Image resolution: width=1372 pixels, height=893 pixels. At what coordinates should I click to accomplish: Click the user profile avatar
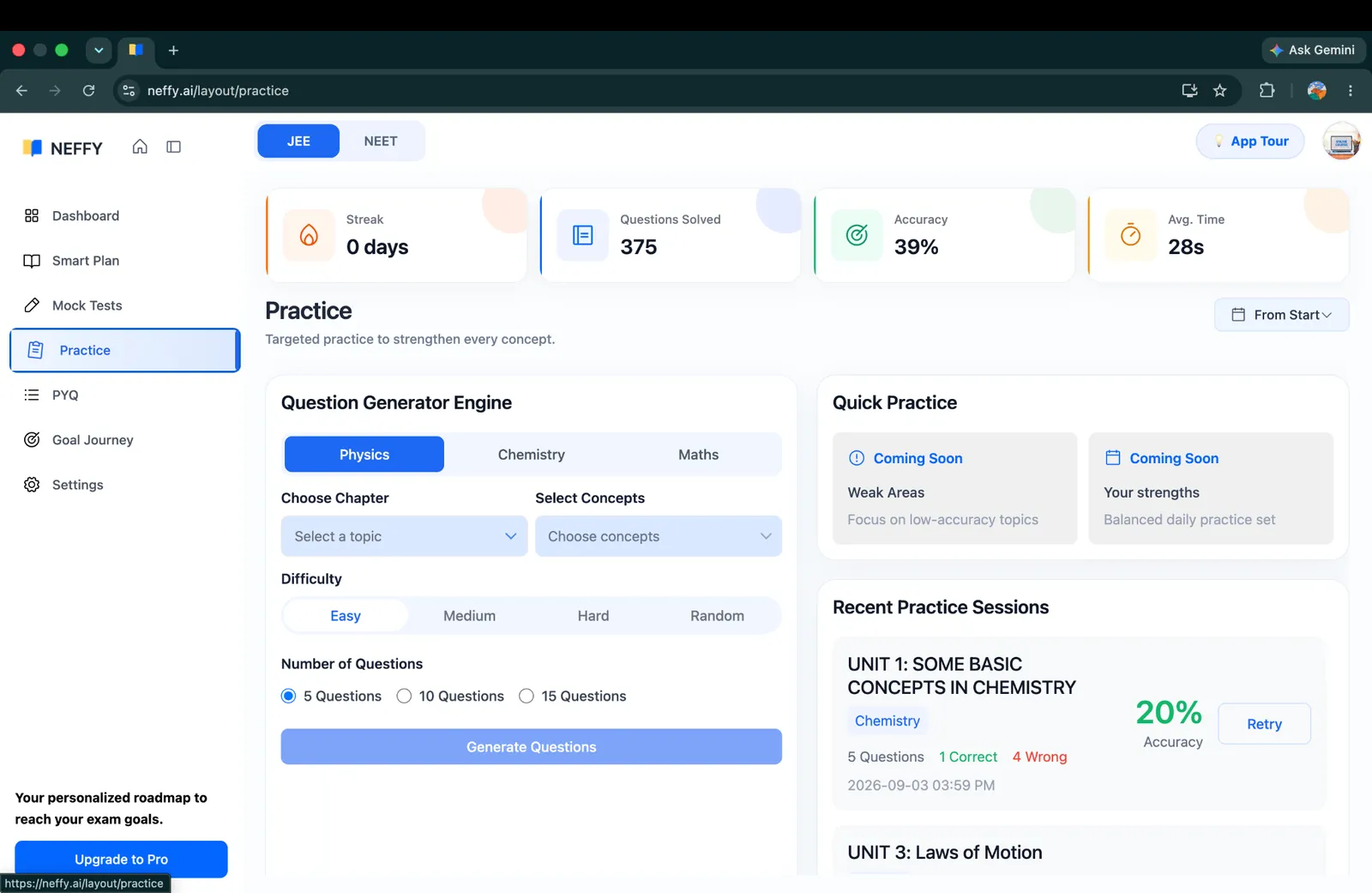(1342, 142)
